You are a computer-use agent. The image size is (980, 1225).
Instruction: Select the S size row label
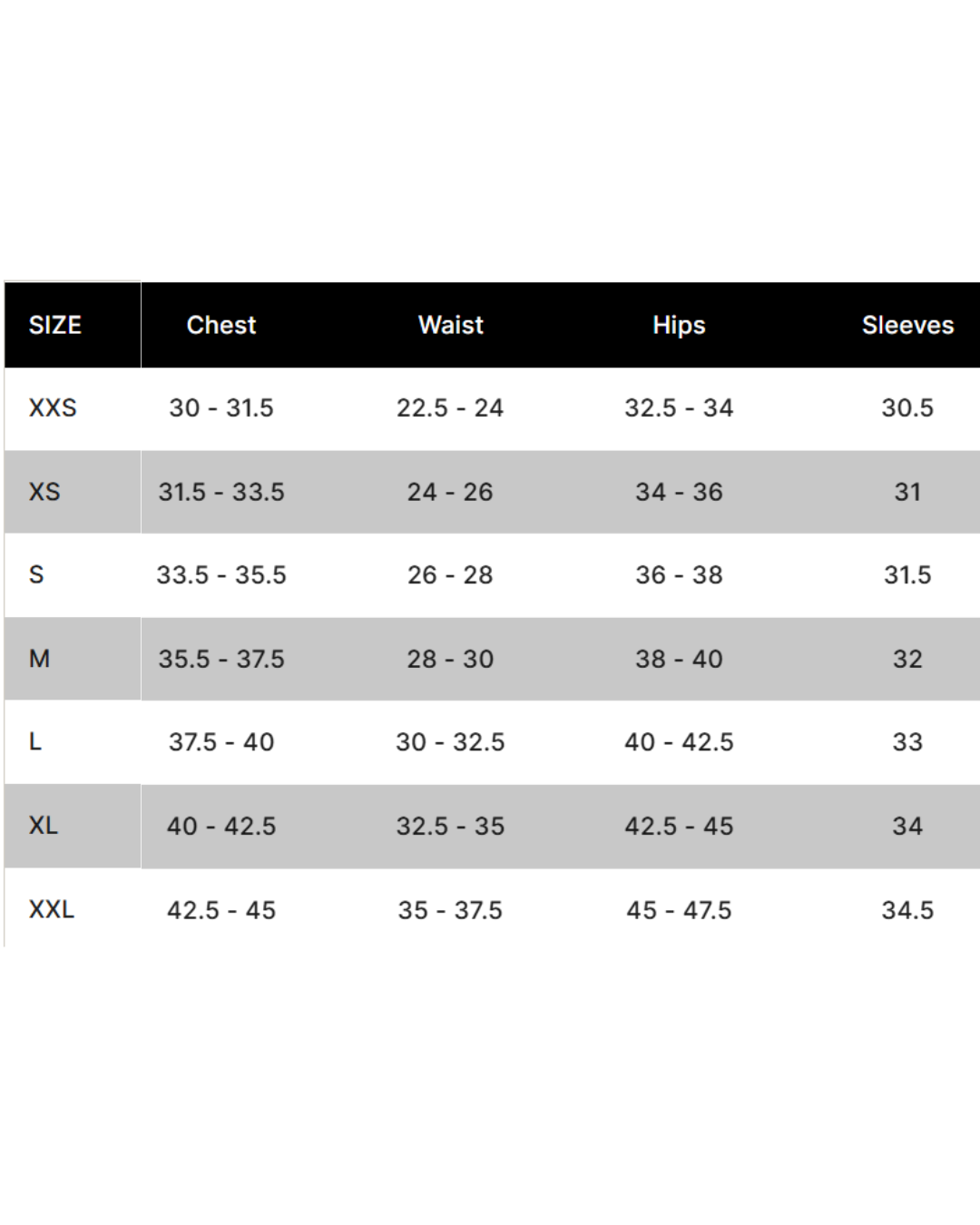[36, 574]
